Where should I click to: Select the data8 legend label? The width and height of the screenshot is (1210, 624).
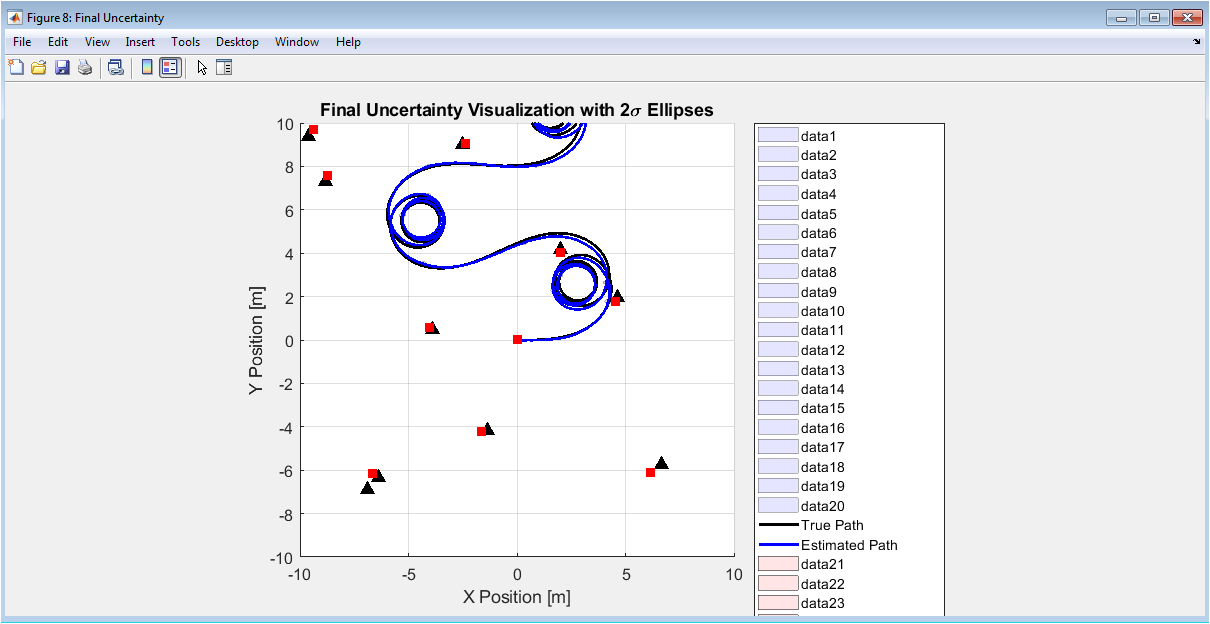pyautogui.click(x=819, y=272)
